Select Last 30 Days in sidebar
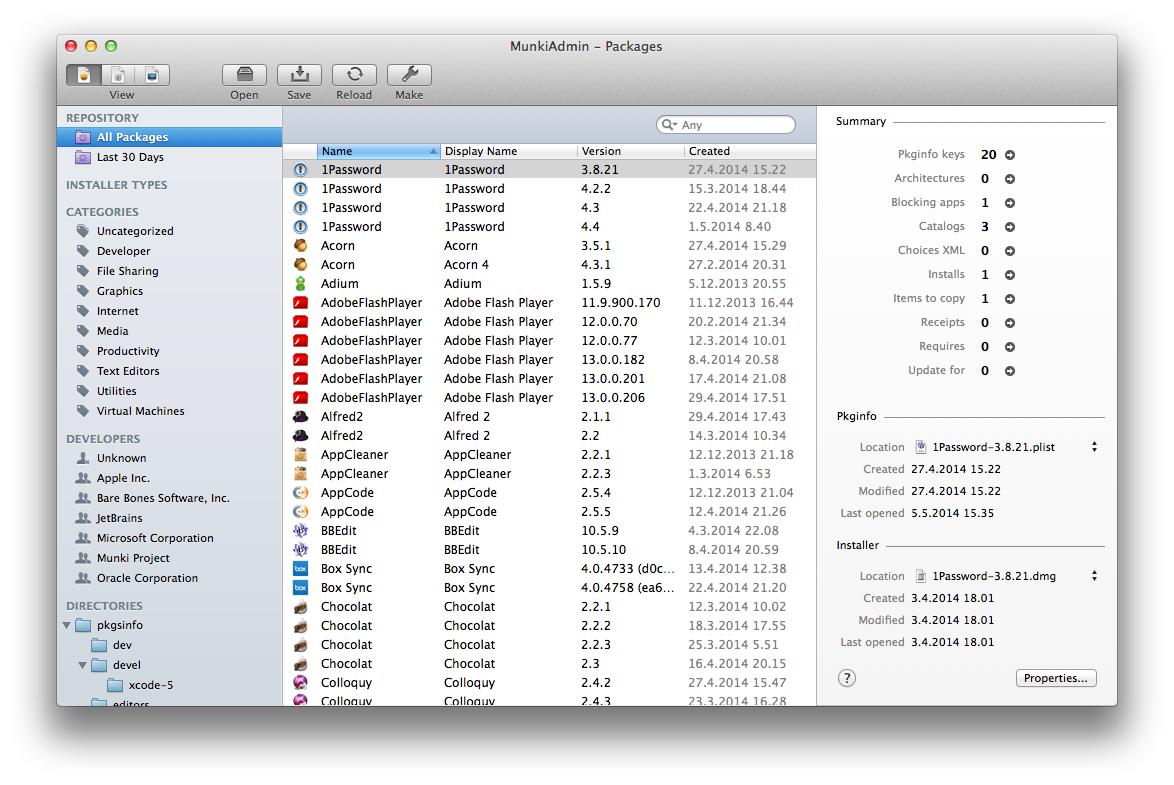 click(x=169, y=157)
